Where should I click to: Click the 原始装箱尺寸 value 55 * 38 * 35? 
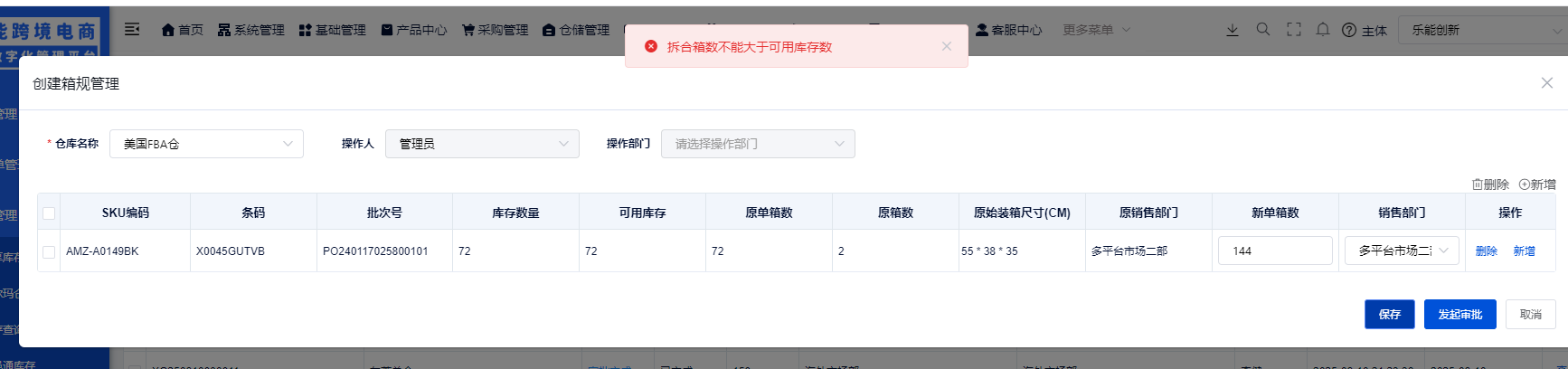[989, 251]
